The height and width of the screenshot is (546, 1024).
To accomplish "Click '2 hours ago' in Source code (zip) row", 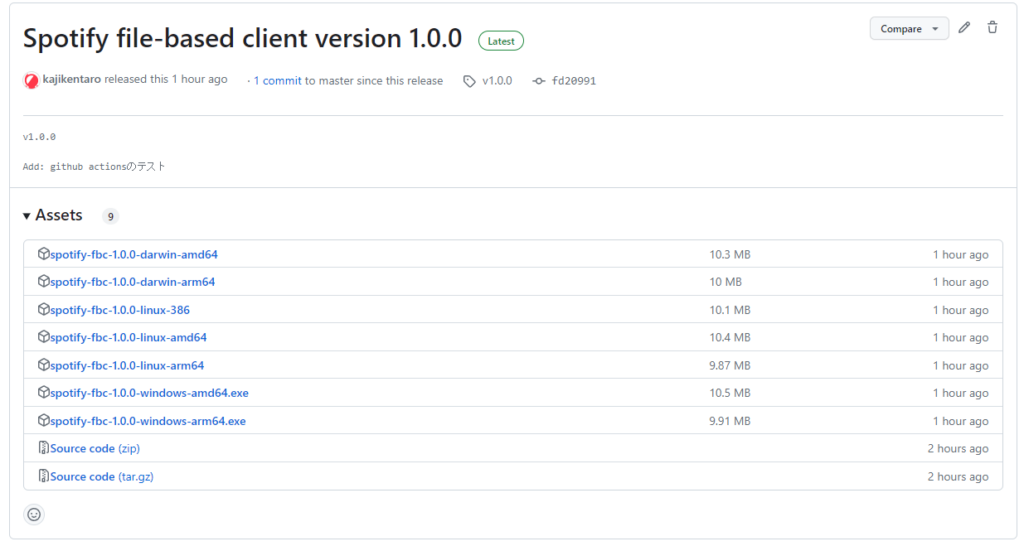I will (x=957, y=449).
